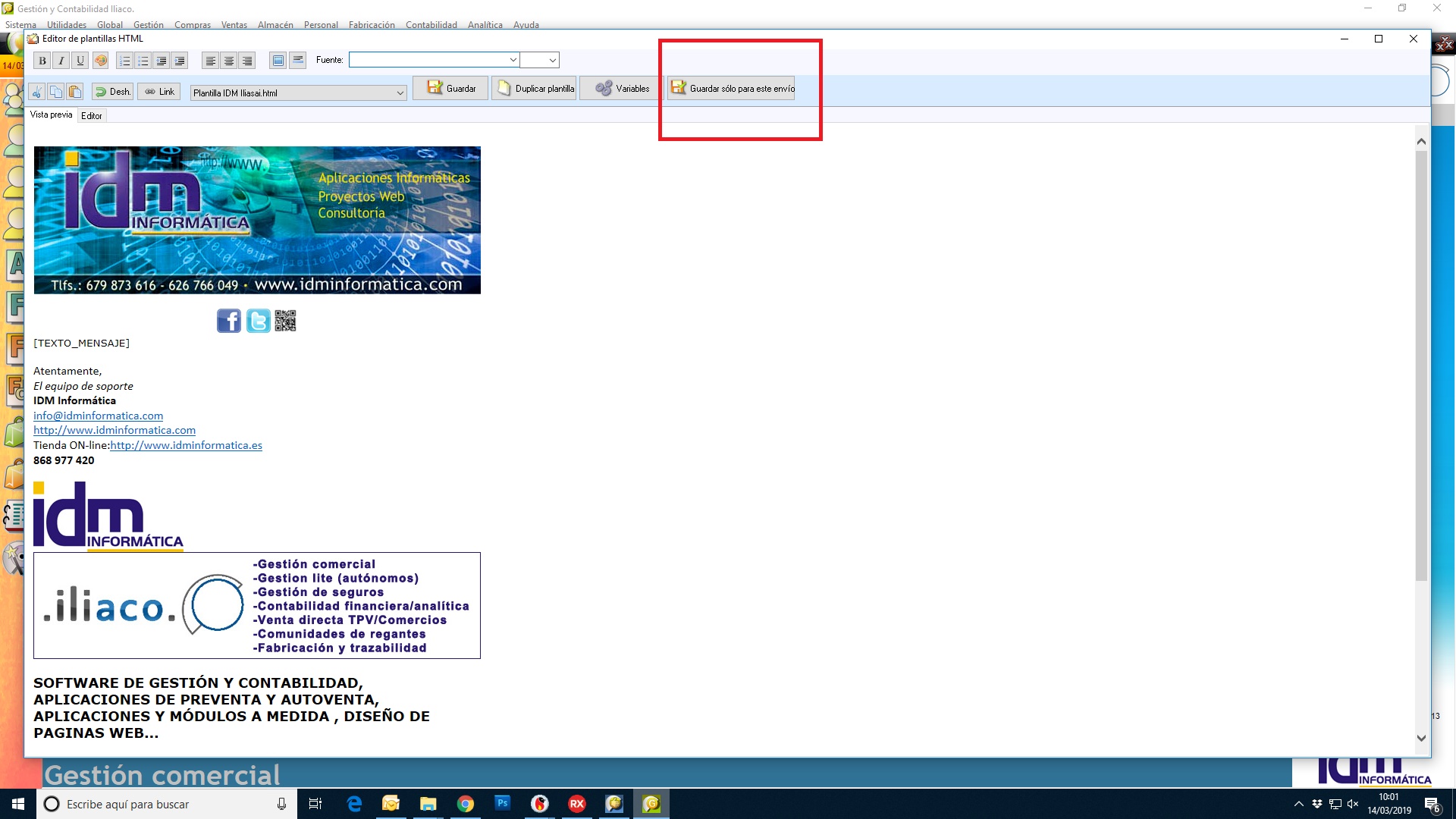Open the notification center icon
This screenshot has height=819, width=1456.
[1432, 804]
